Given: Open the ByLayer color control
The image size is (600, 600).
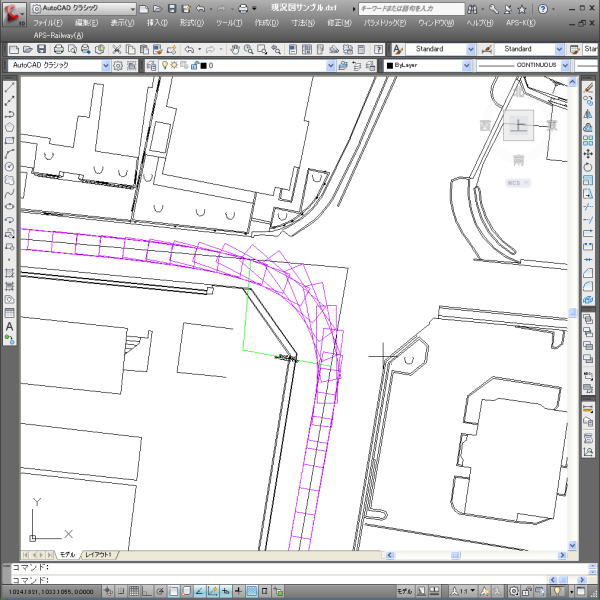Looking at the screenshot, I should [428, 66].
